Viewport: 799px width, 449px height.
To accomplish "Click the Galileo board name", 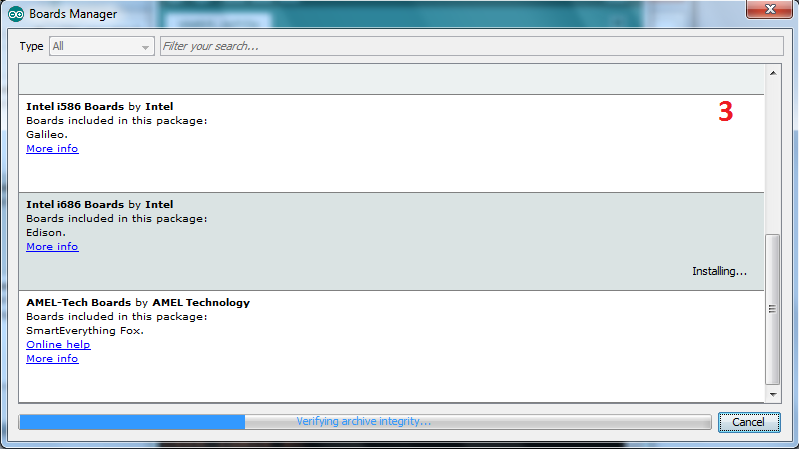I will [47, 135].
